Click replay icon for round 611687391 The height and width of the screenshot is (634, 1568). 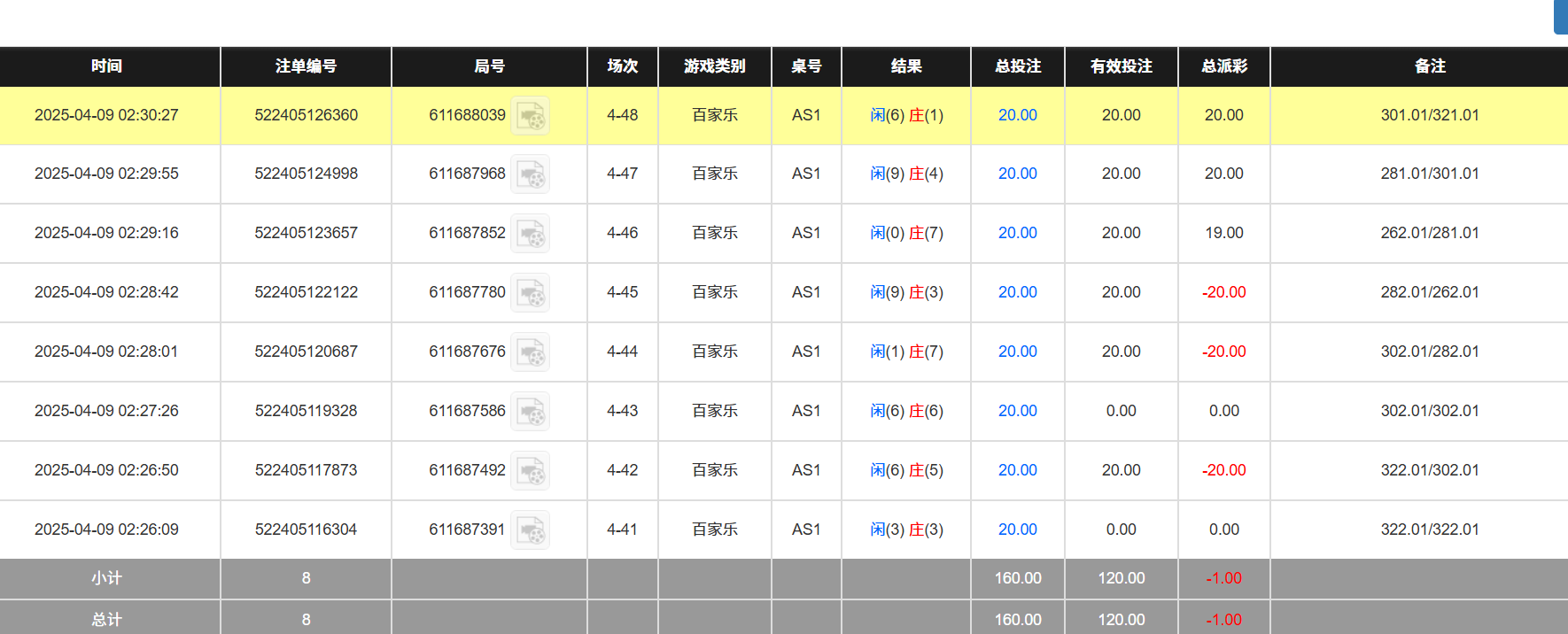click(x=530, y=530)
